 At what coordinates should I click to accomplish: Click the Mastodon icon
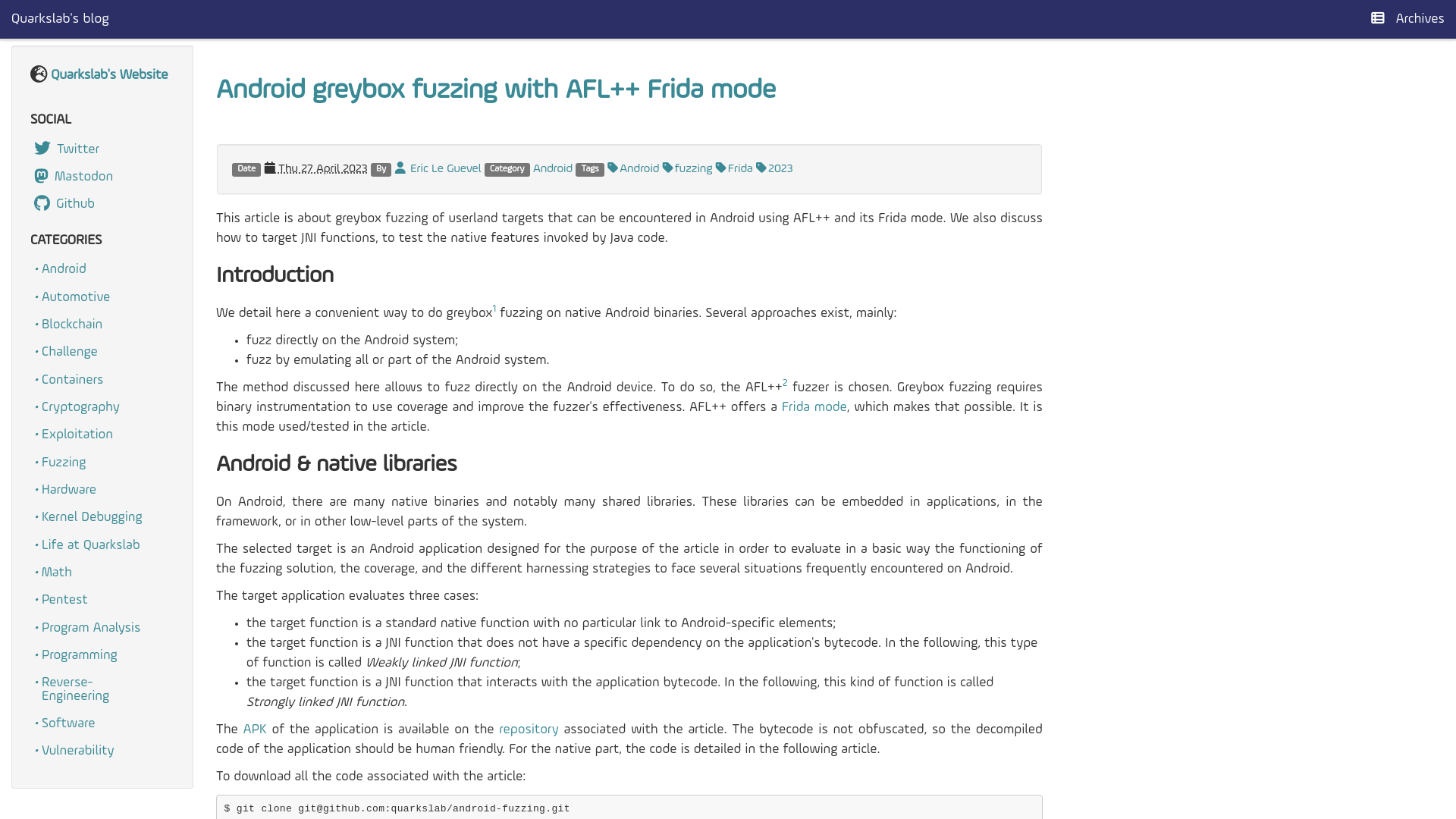point(42,176)
